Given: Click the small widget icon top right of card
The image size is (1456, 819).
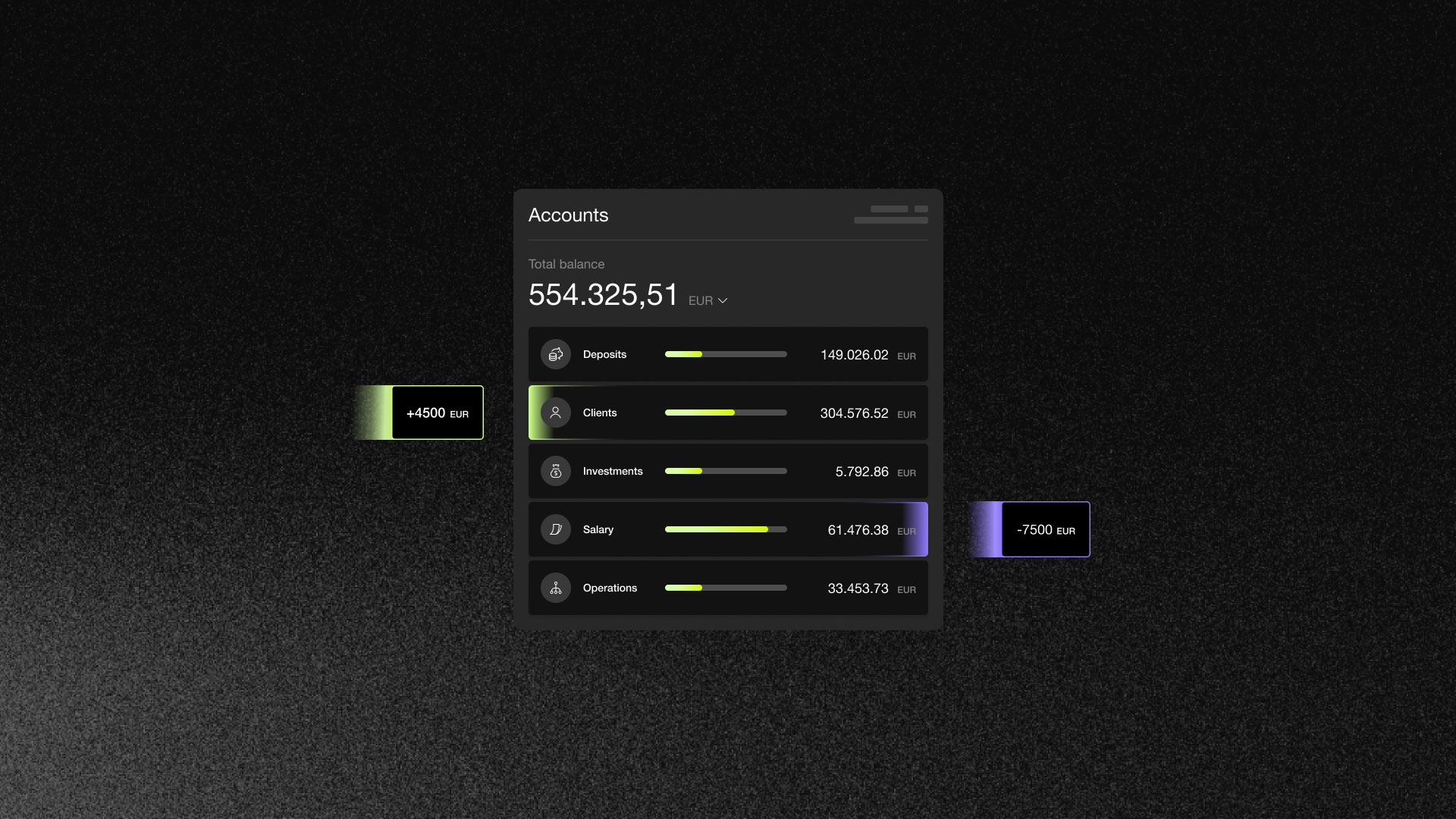Looking at the screenshot, I should tap(920, 209).
